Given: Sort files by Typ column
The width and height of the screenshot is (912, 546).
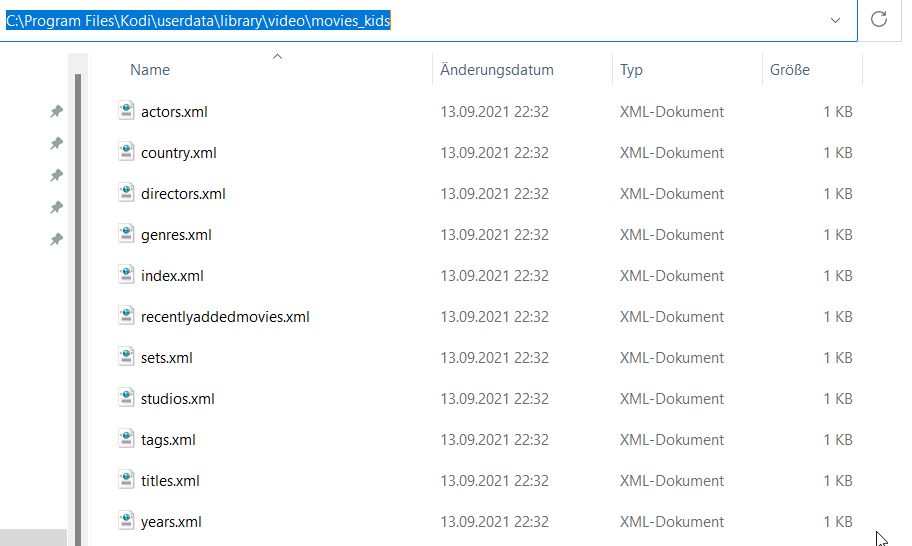Looking at the screenshot, I should [x=631, y=70].
